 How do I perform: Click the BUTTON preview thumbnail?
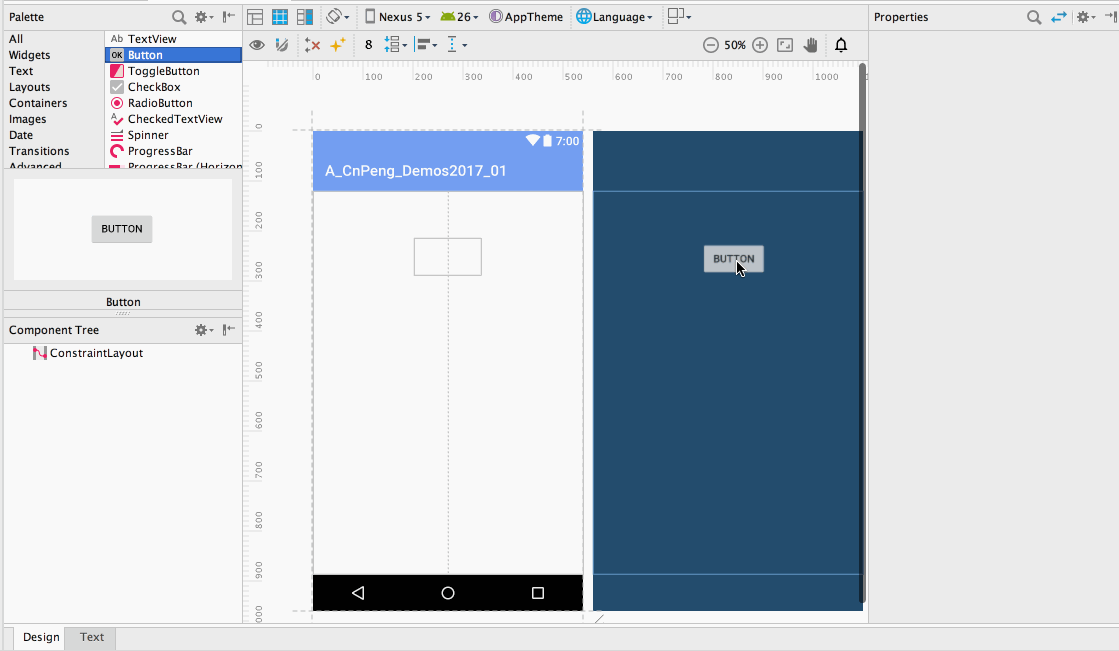point(122,229)
